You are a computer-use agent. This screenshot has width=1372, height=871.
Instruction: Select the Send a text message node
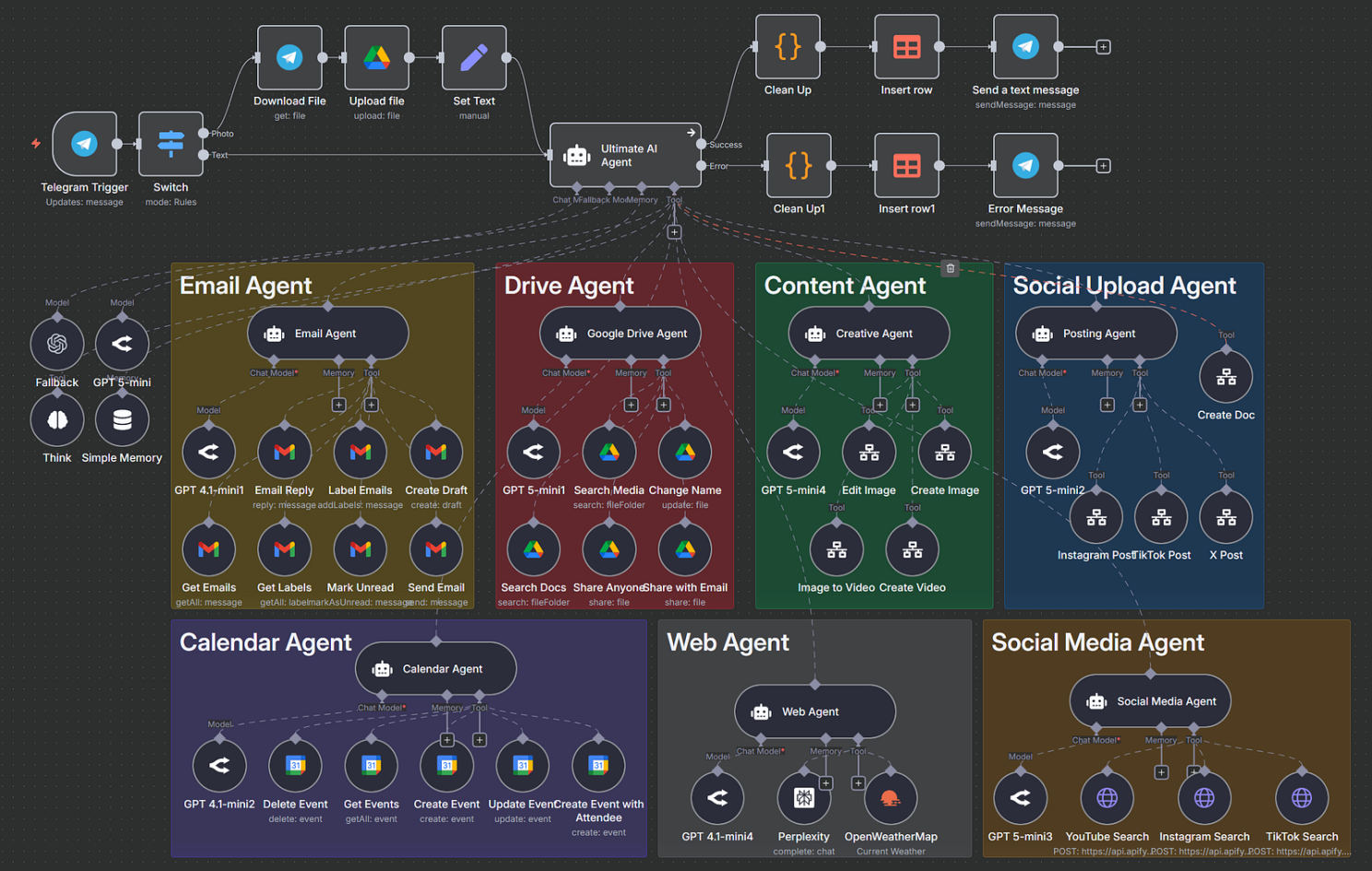[x=1025, y=47]
